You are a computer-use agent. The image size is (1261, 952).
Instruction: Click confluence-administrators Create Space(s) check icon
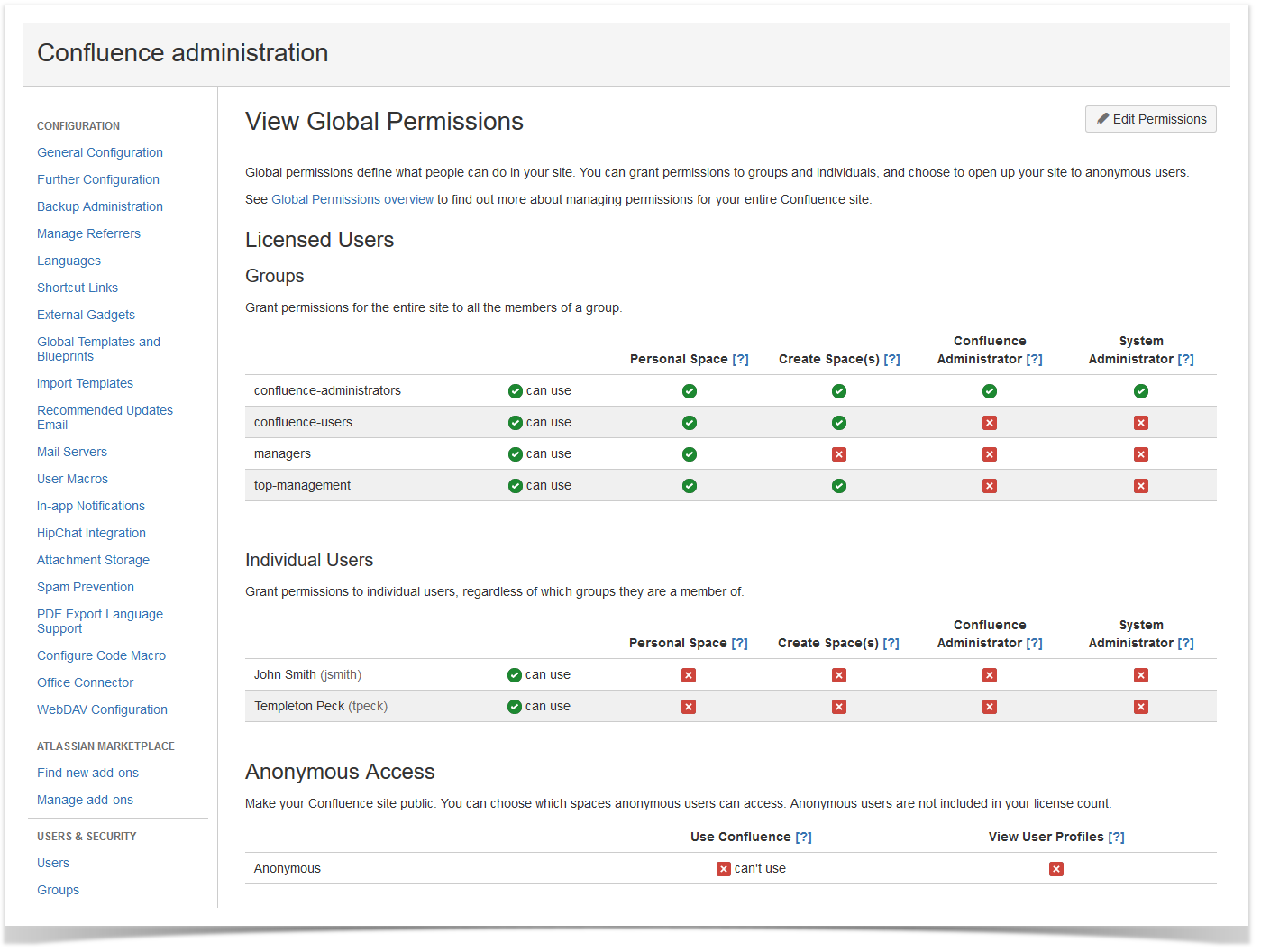click(x=838, y=391)
